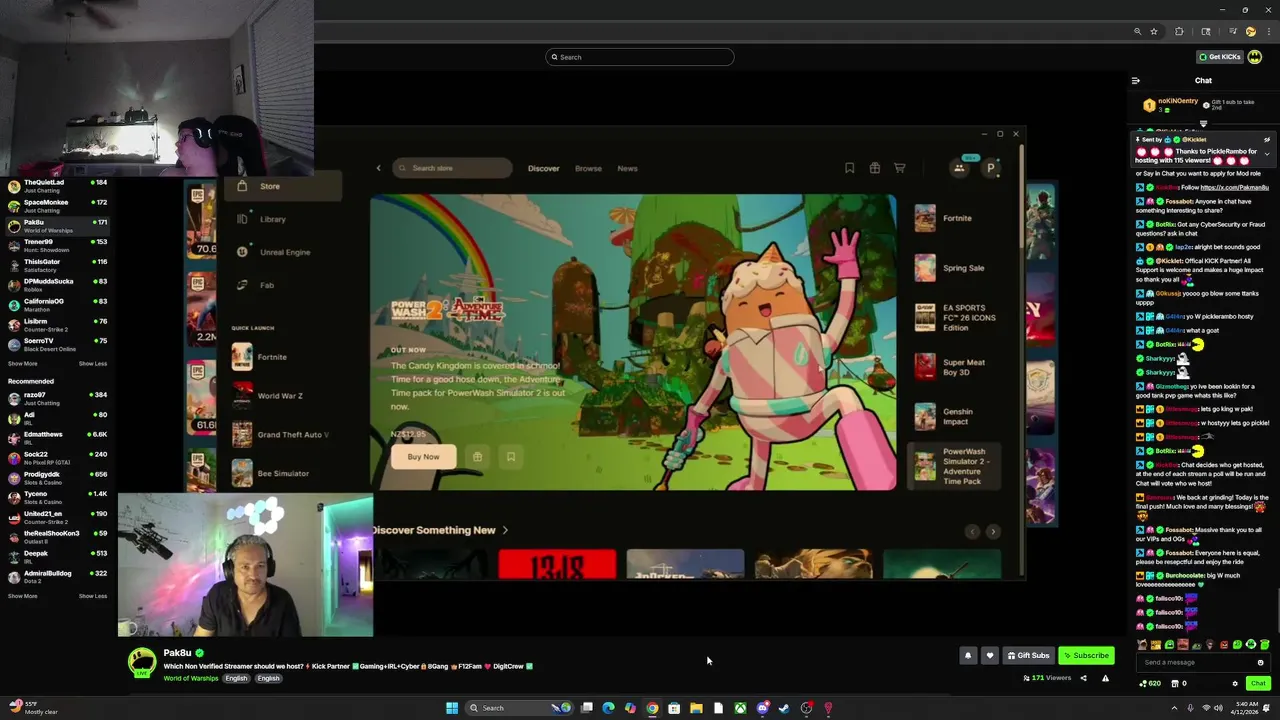1280x720 pixels.
Task: Open Prodigyddk Slots & Casino channel
Action: 56,478
